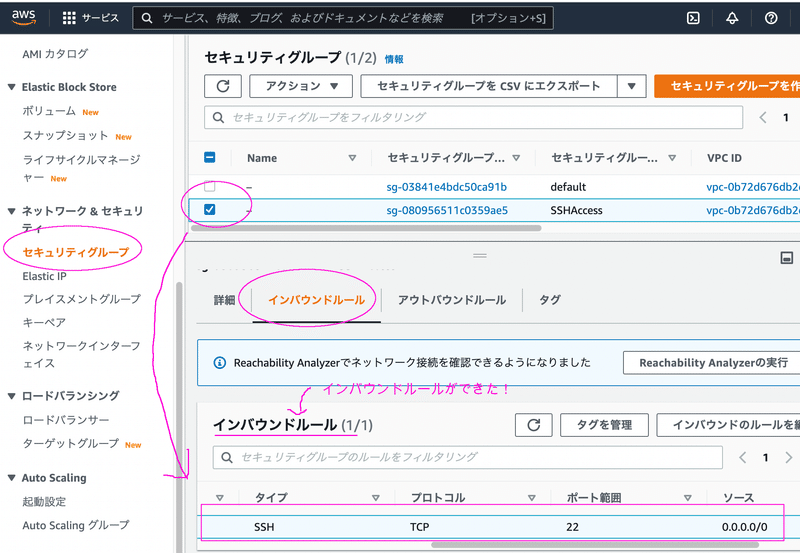Run Reachability Analyzerの実行
The height and width of the screenshot is (553, 800).
pos(713,363)
